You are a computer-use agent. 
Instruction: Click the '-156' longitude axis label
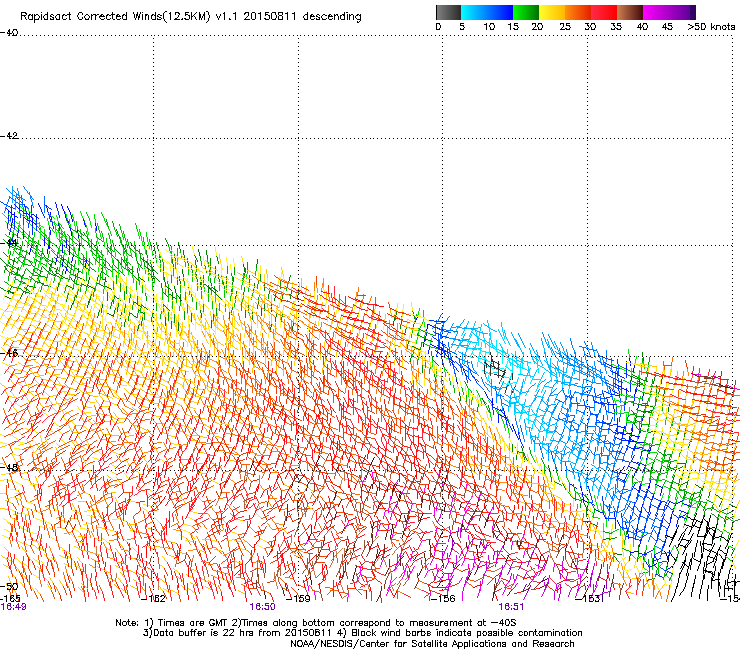(443, 599)
